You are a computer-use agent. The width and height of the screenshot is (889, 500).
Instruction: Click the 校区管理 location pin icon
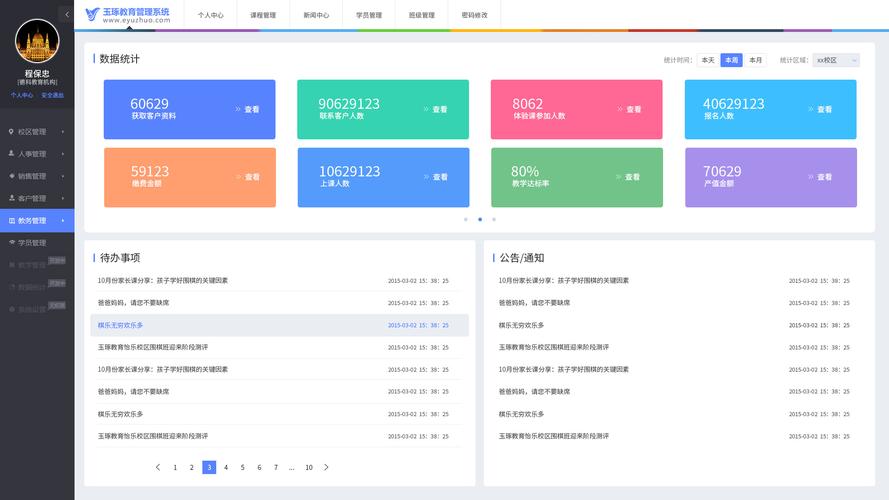point(11,132)
